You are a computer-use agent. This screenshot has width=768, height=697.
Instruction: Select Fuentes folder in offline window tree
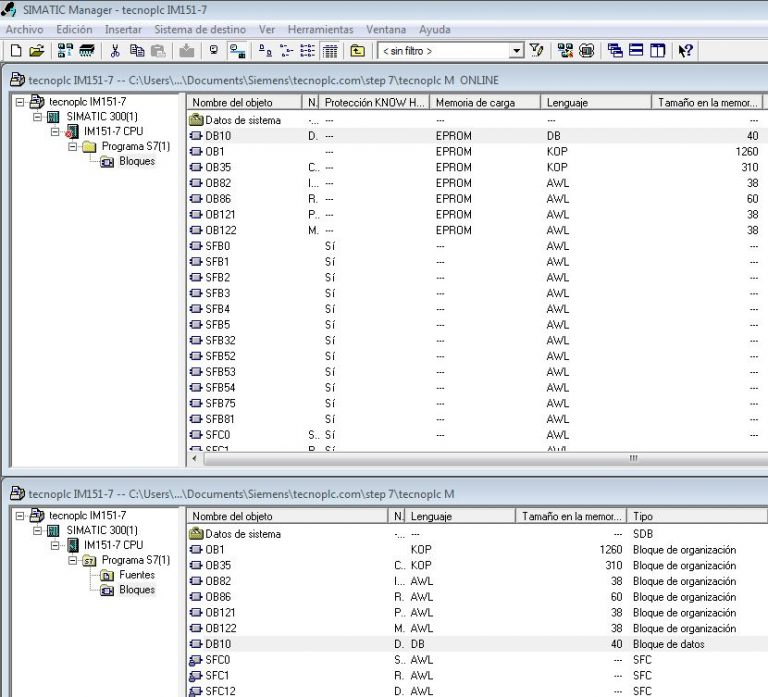tap(137, 575)
